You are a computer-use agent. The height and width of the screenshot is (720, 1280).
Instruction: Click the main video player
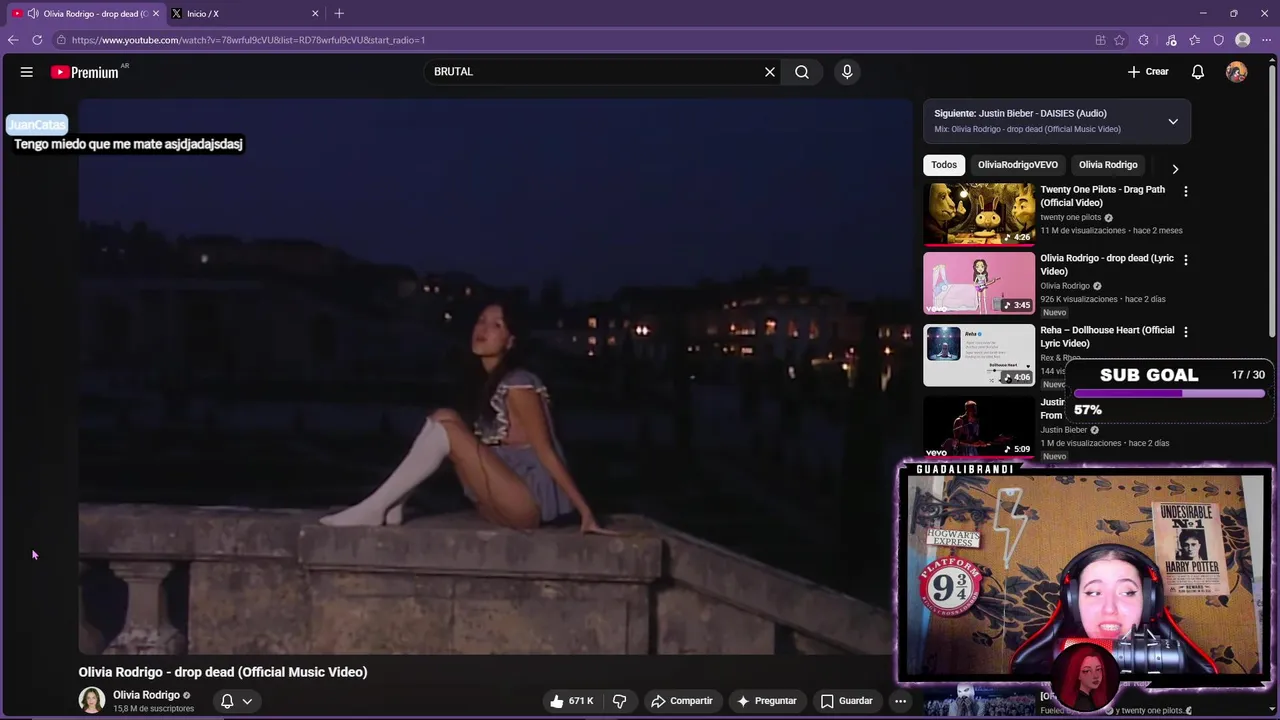[495, 377]
